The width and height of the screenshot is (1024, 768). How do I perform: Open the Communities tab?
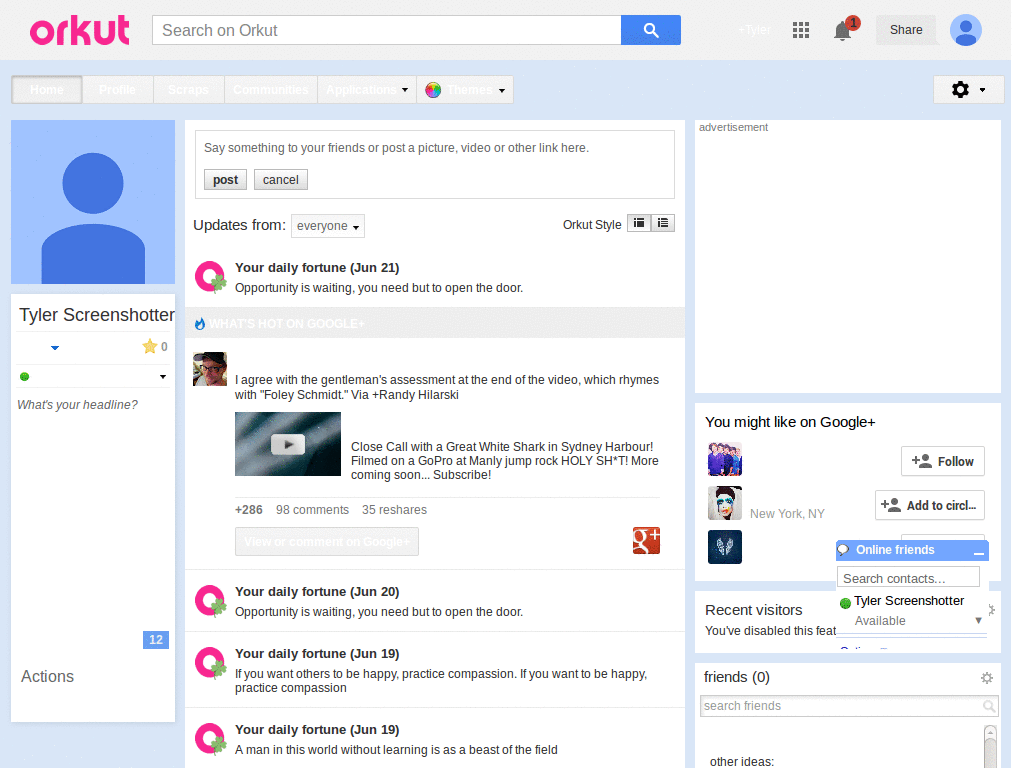(x=270, y=90)
